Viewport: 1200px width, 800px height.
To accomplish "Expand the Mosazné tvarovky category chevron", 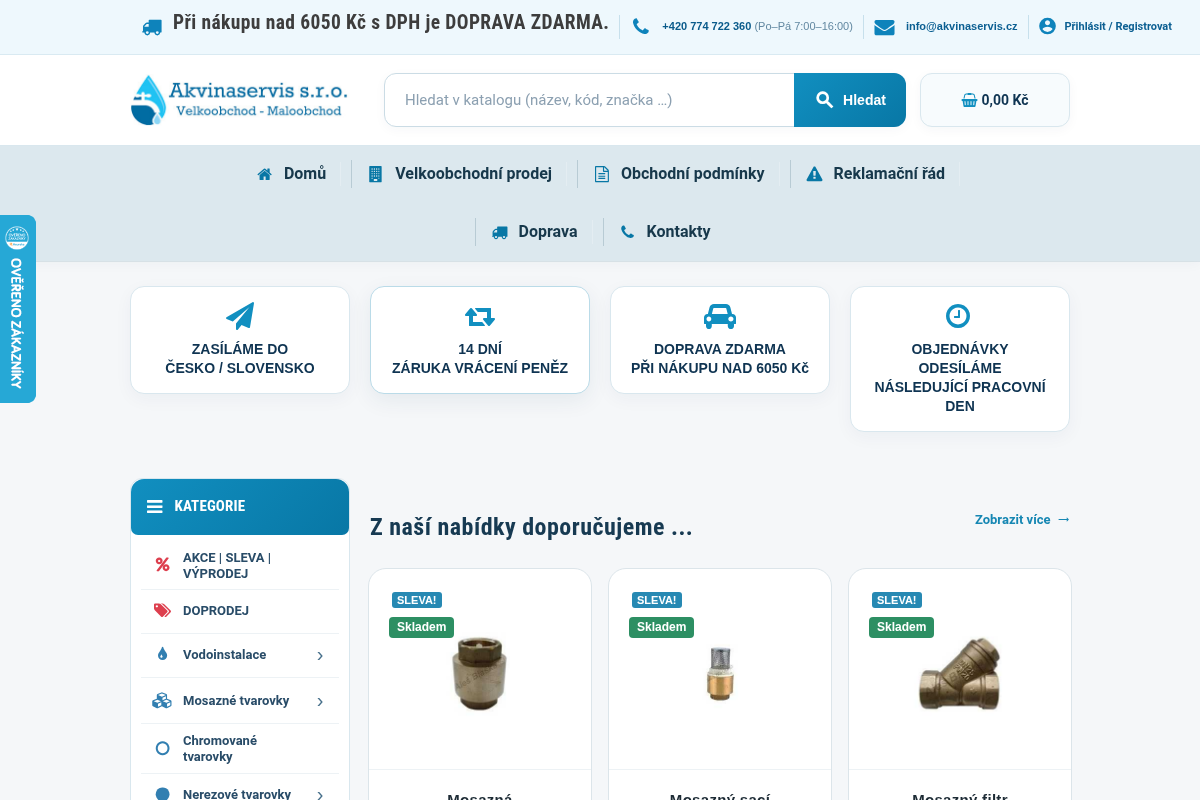I will coord(320,702).
